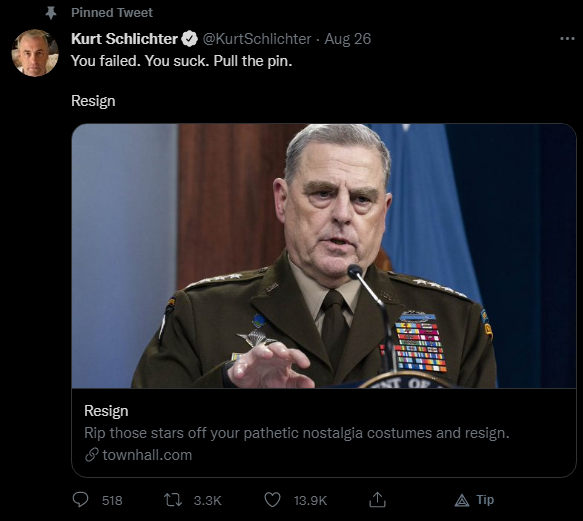Click the verified checkmark badge
The height and width of the screenshot is (521, 583).
click(190, 39)
